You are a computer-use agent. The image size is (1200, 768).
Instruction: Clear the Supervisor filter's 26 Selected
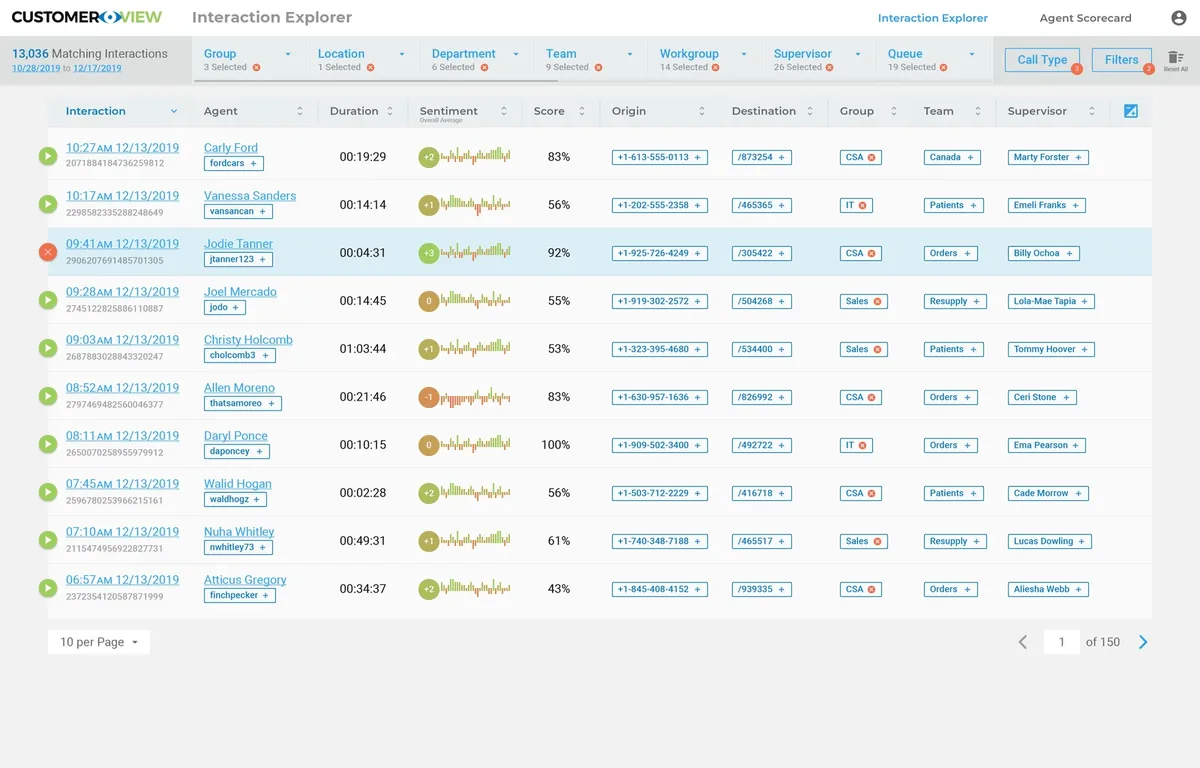pyautogui.click(x=831, y=68)
